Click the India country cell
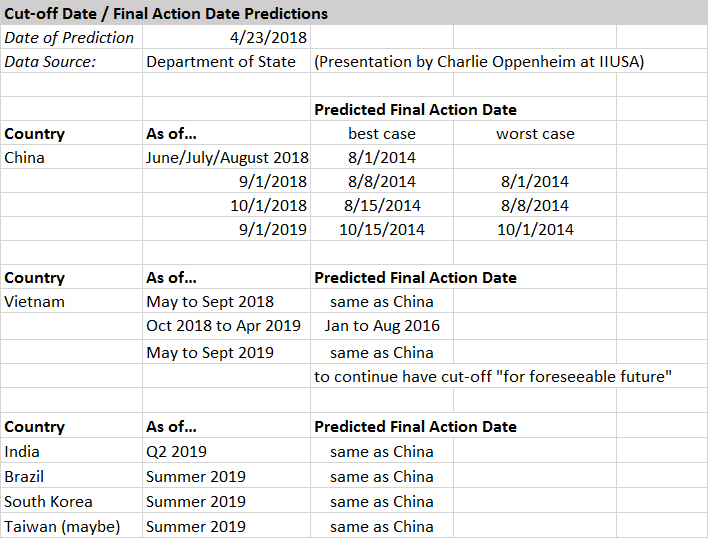The image size is (708, 538). coord(23,452)
